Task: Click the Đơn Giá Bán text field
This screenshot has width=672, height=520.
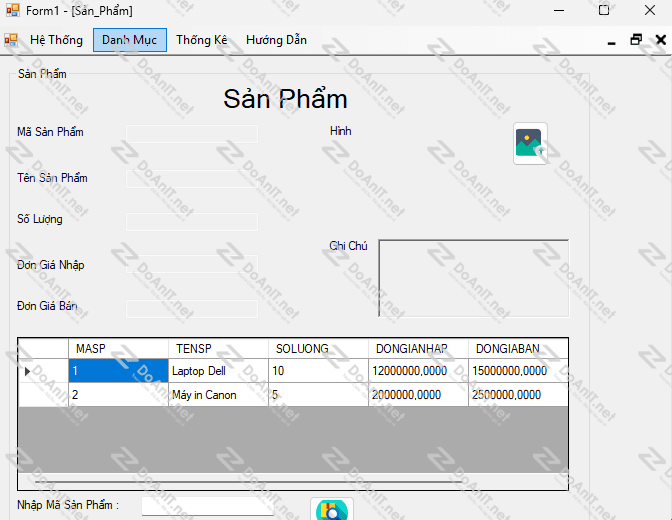Action: 192,309
